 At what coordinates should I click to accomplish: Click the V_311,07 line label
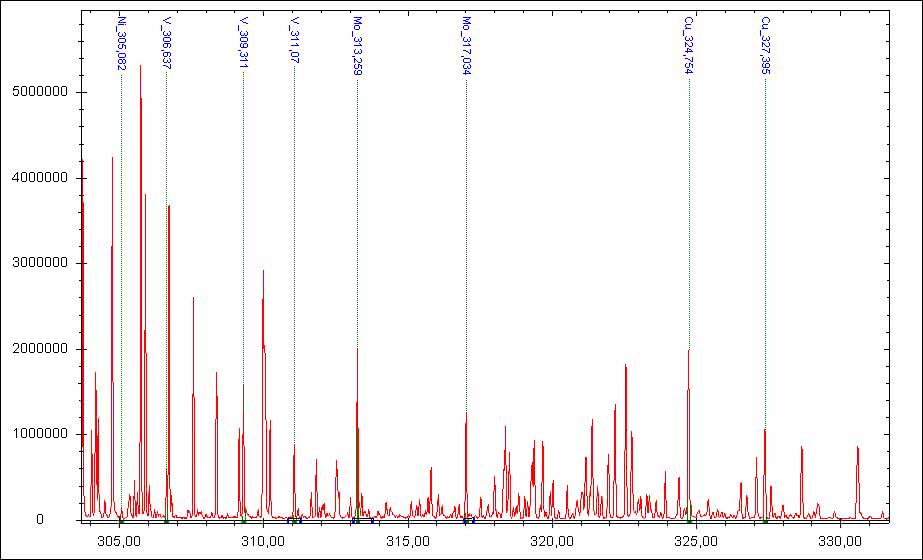[x=294, y=40]
